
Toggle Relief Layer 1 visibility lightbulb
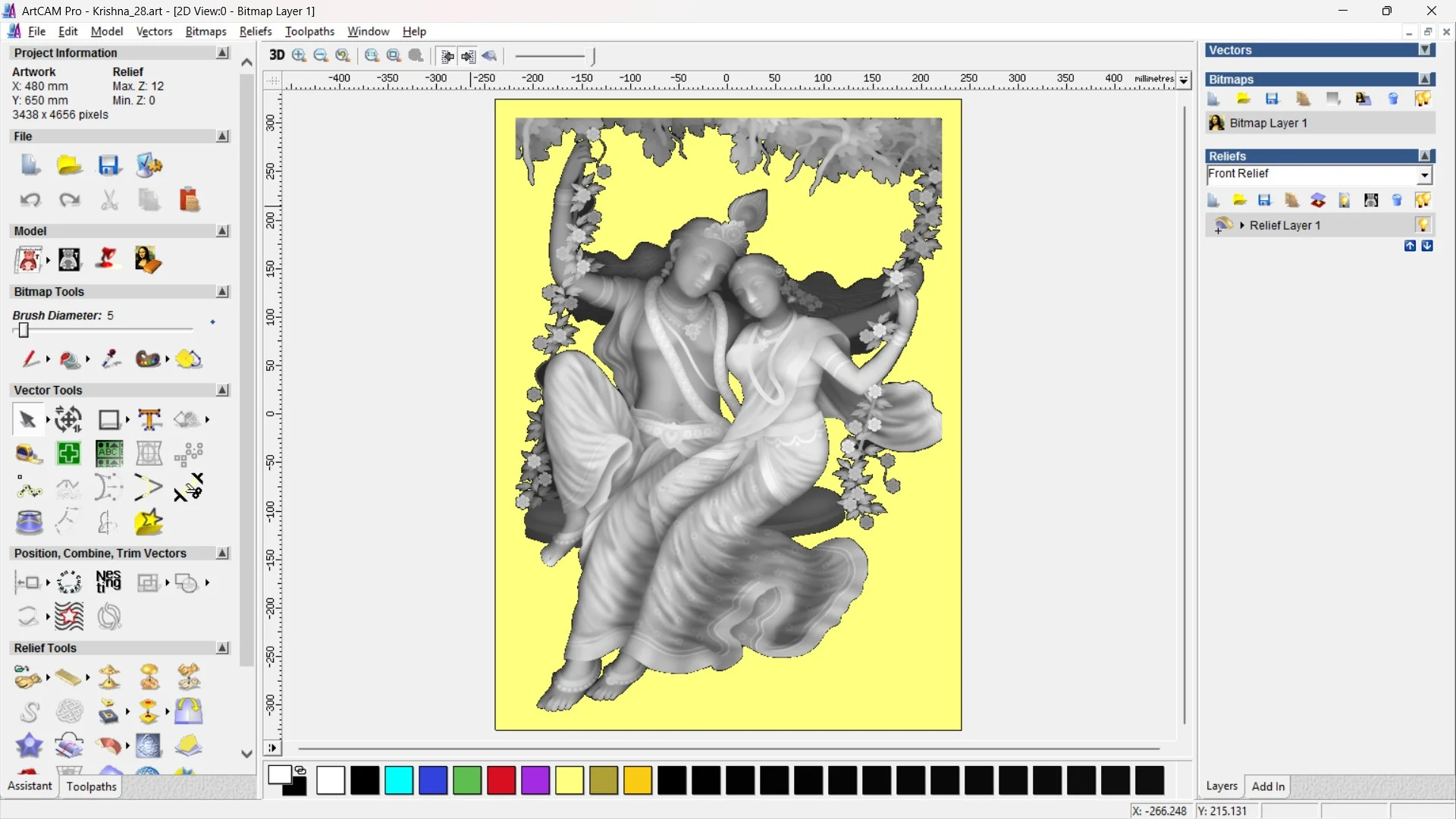[x=1423, y=225]
